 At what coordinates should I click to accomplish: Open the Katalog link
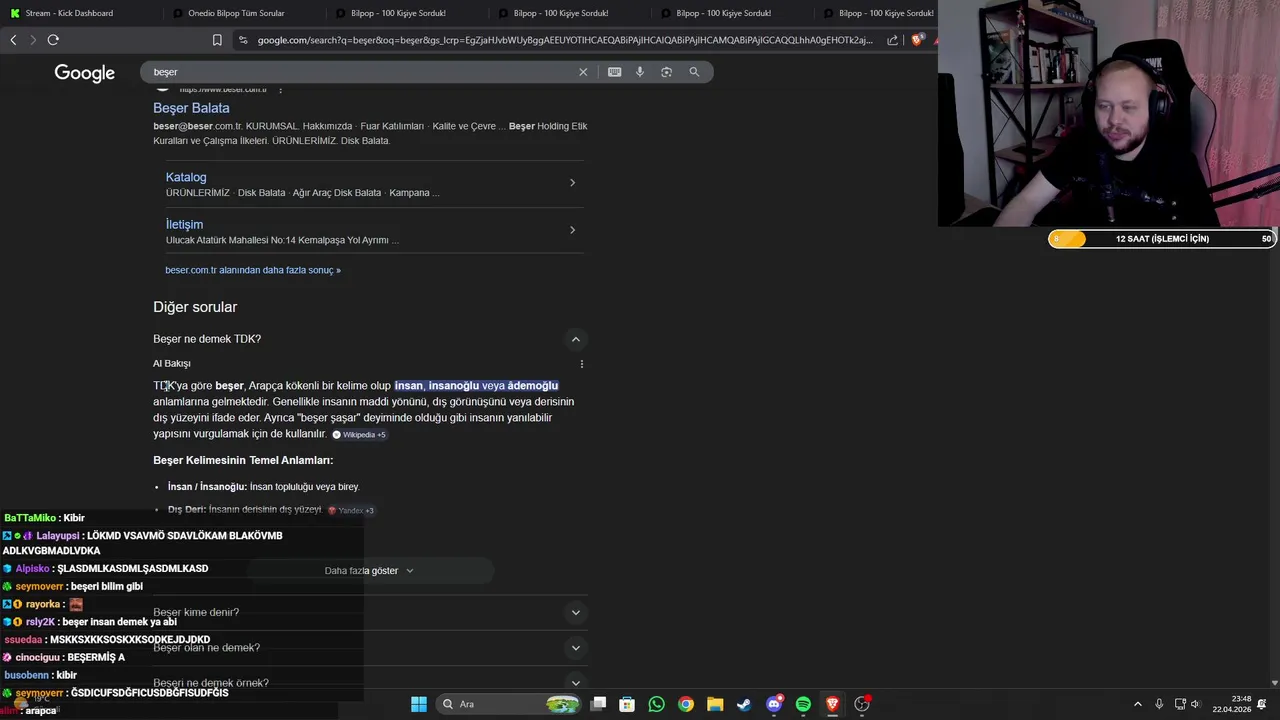(186, 177)
